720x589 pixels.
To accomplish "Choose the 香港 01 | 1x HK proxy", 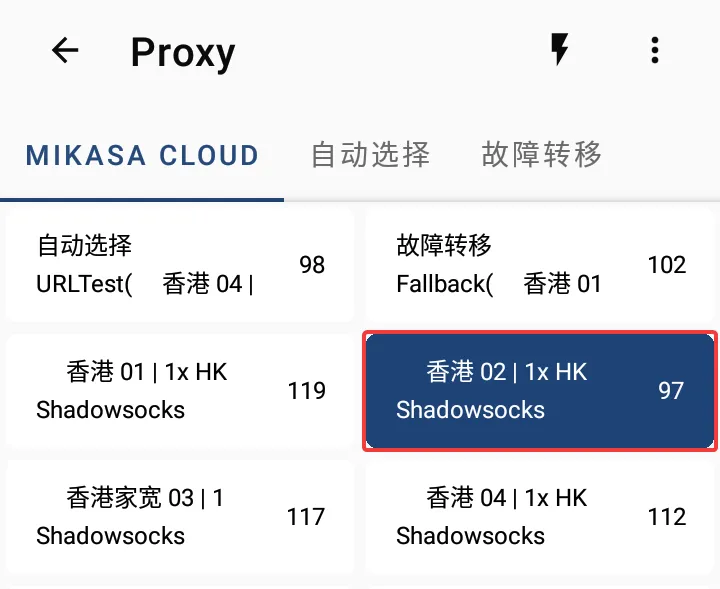I will [x=180, y=391].
